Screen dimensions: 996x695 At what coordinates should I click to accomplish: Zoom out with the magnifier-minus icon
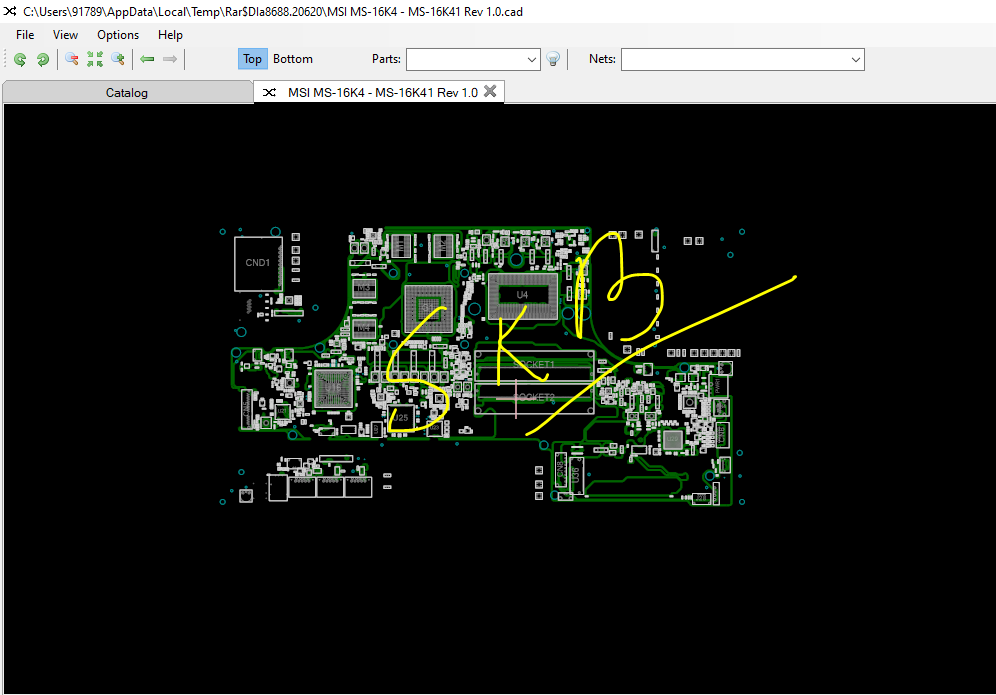(72, 60)
